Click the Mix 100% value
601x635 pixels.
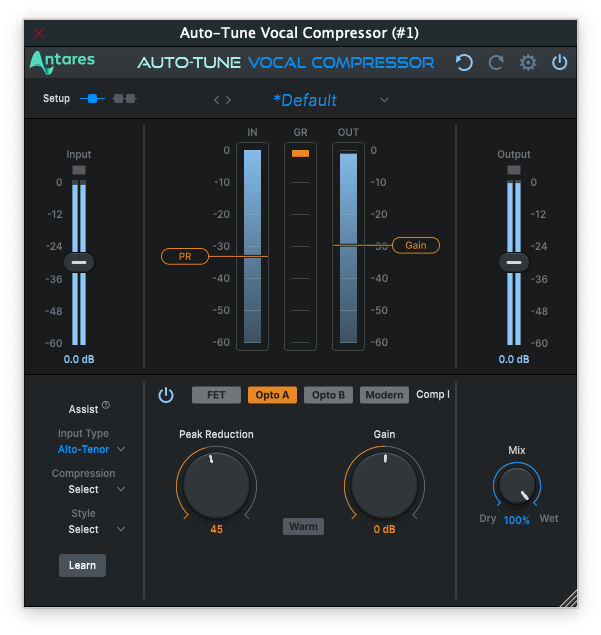point(517,520)
